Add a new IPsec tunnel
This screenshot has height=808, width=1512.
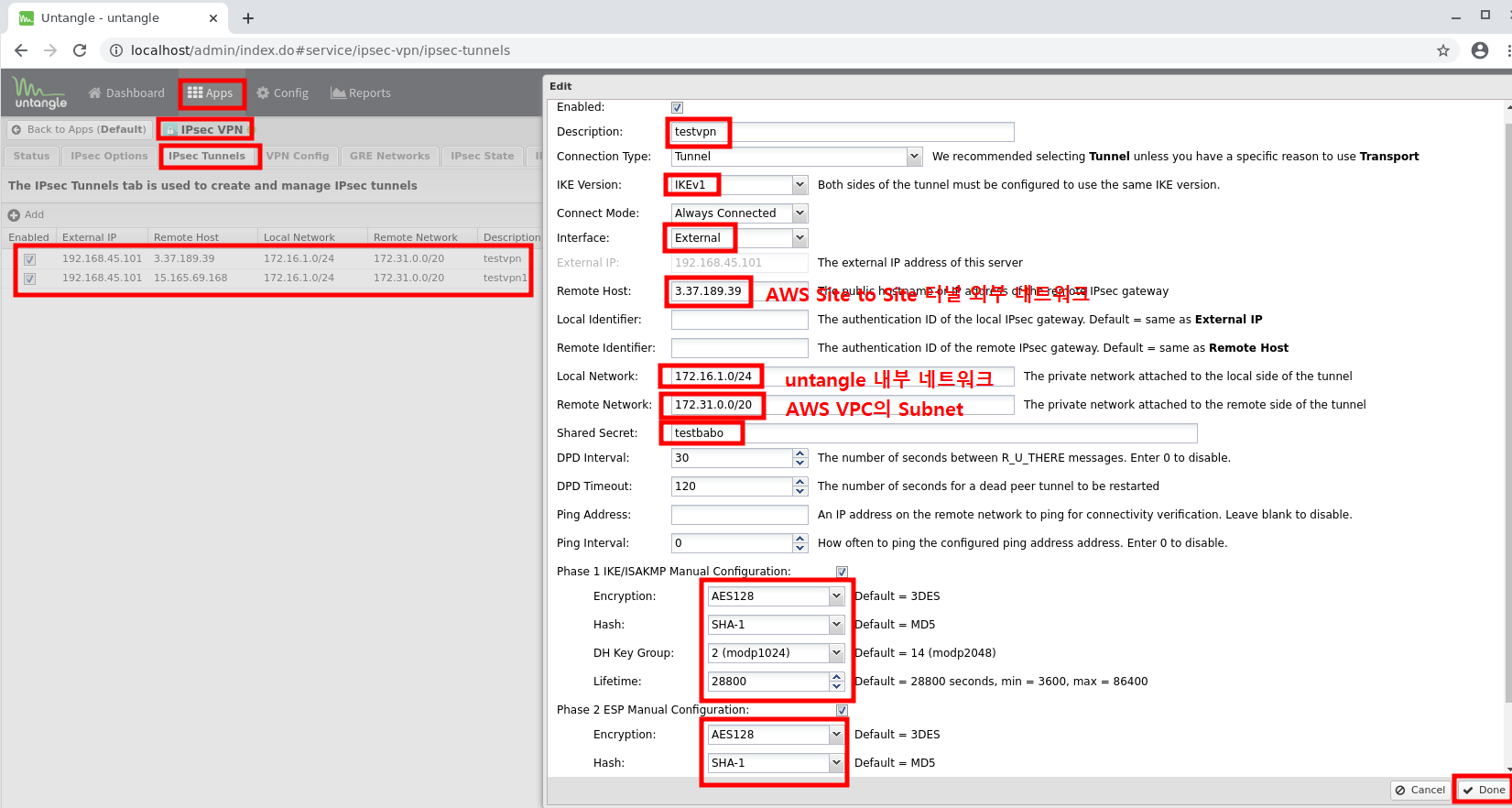point(26,214)
